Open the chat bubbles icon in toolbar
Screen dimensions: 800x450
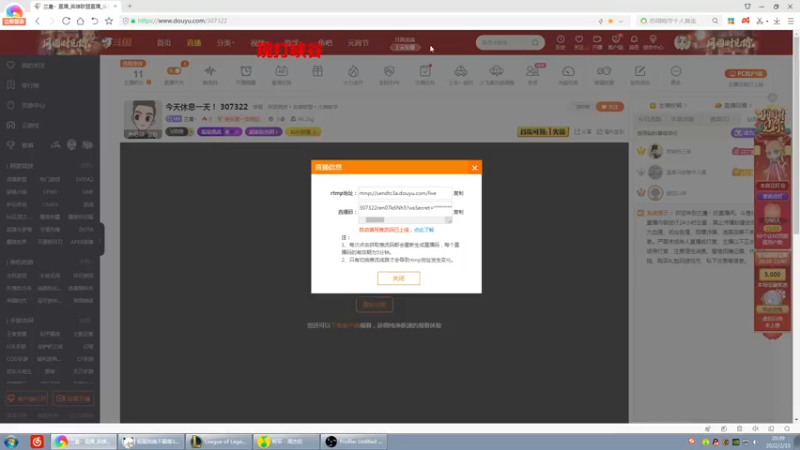tap(604, 71)
